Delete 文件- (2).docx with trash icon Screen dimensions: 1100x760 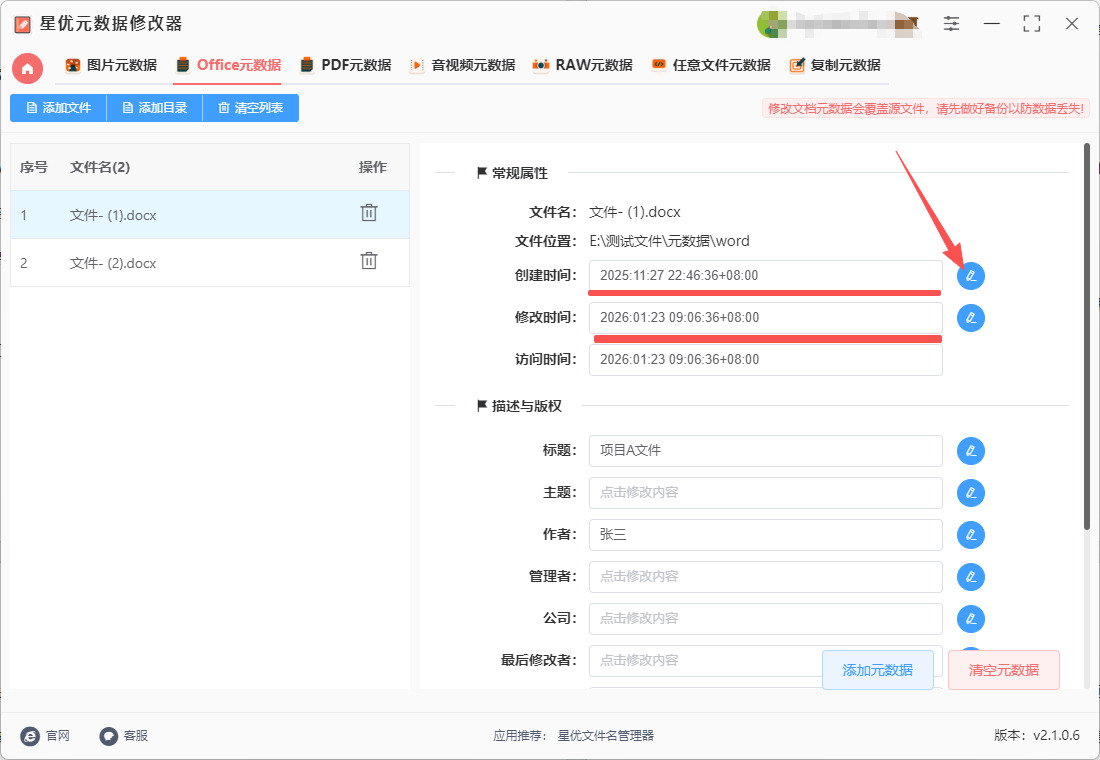click(x=369, y=261)
